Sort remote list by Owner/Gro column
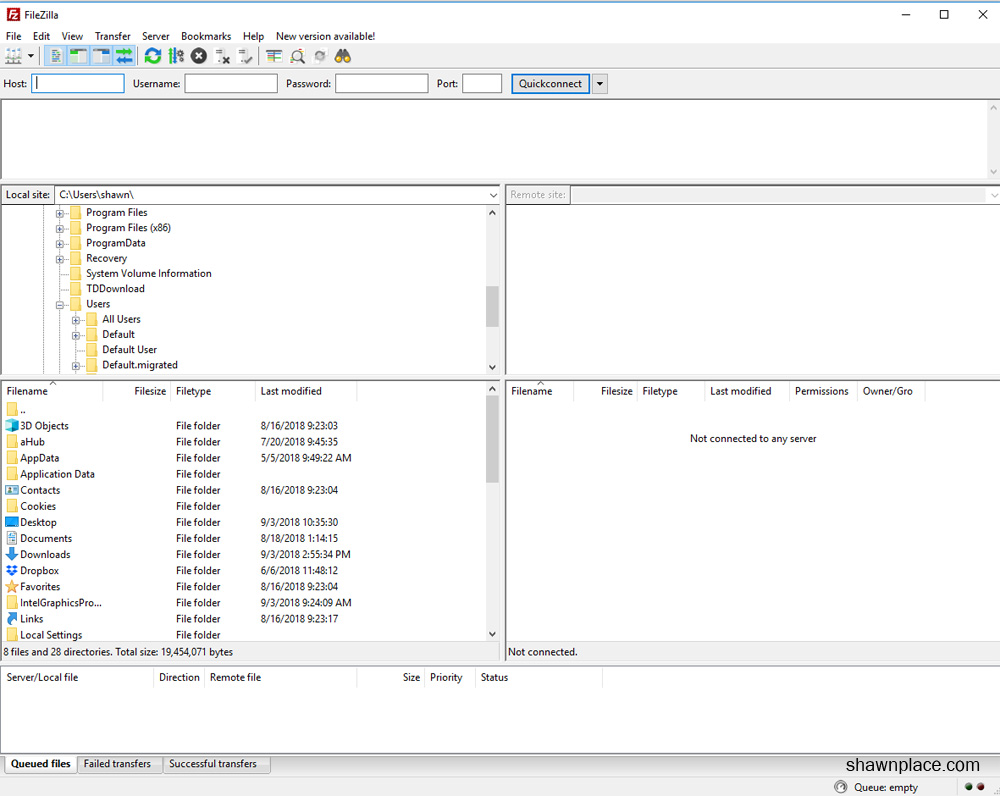1000x796 pixels. [891, 391]
